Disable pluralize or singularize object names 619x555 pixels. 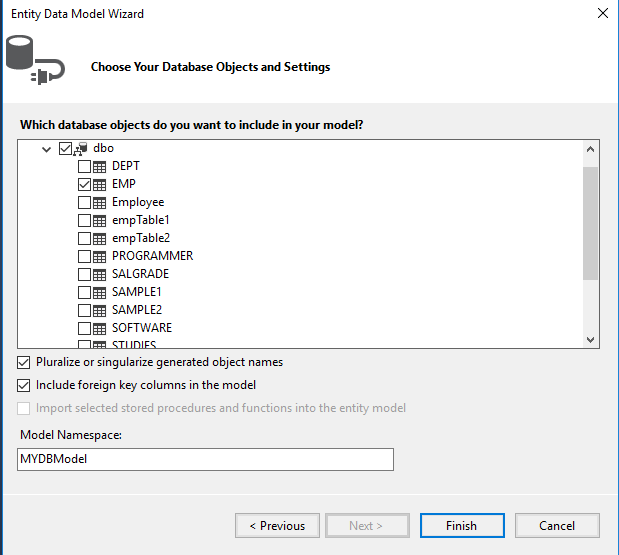tap(24, 362)
